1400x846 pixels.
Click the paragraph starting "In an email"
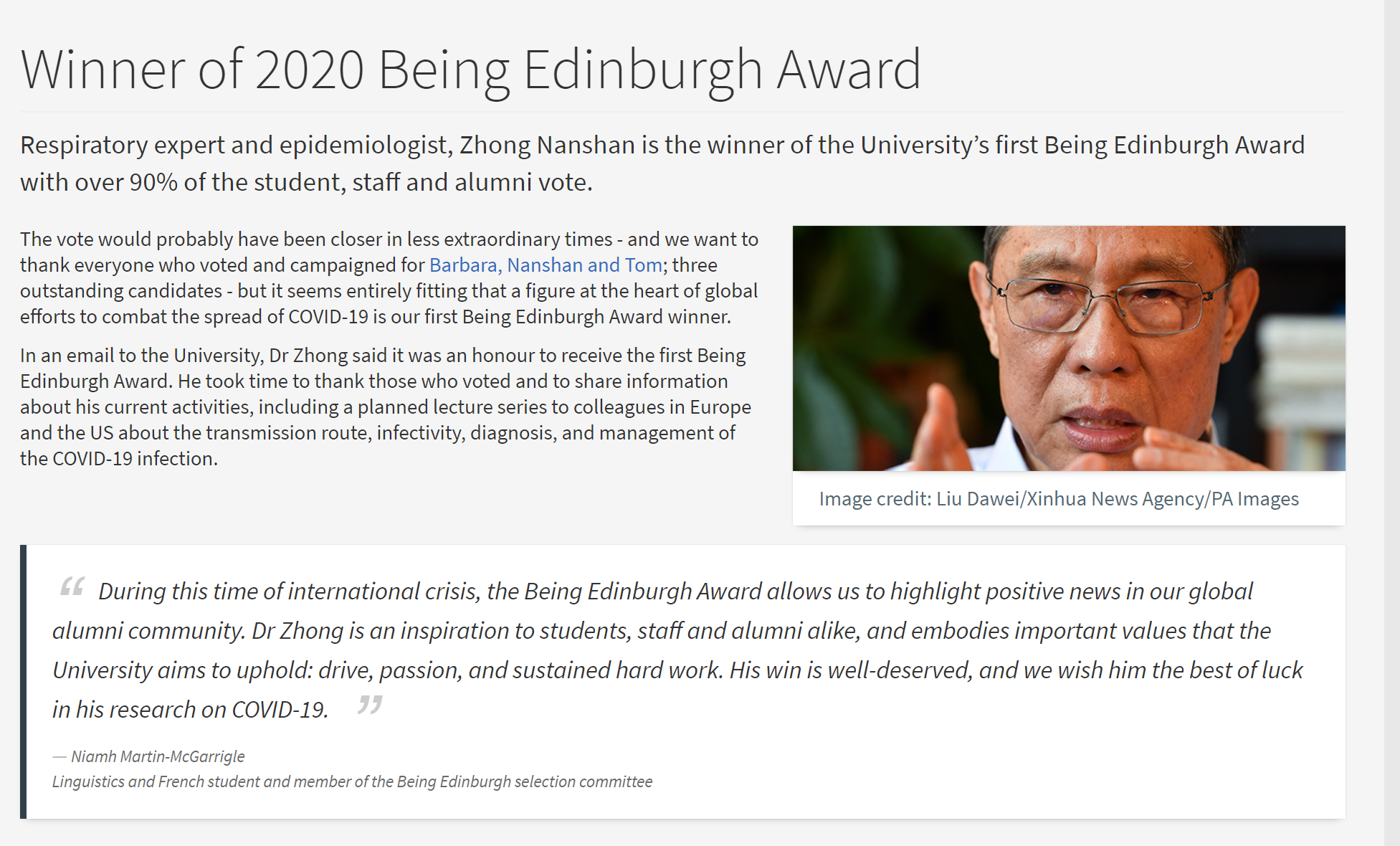(x=385, y=407)
